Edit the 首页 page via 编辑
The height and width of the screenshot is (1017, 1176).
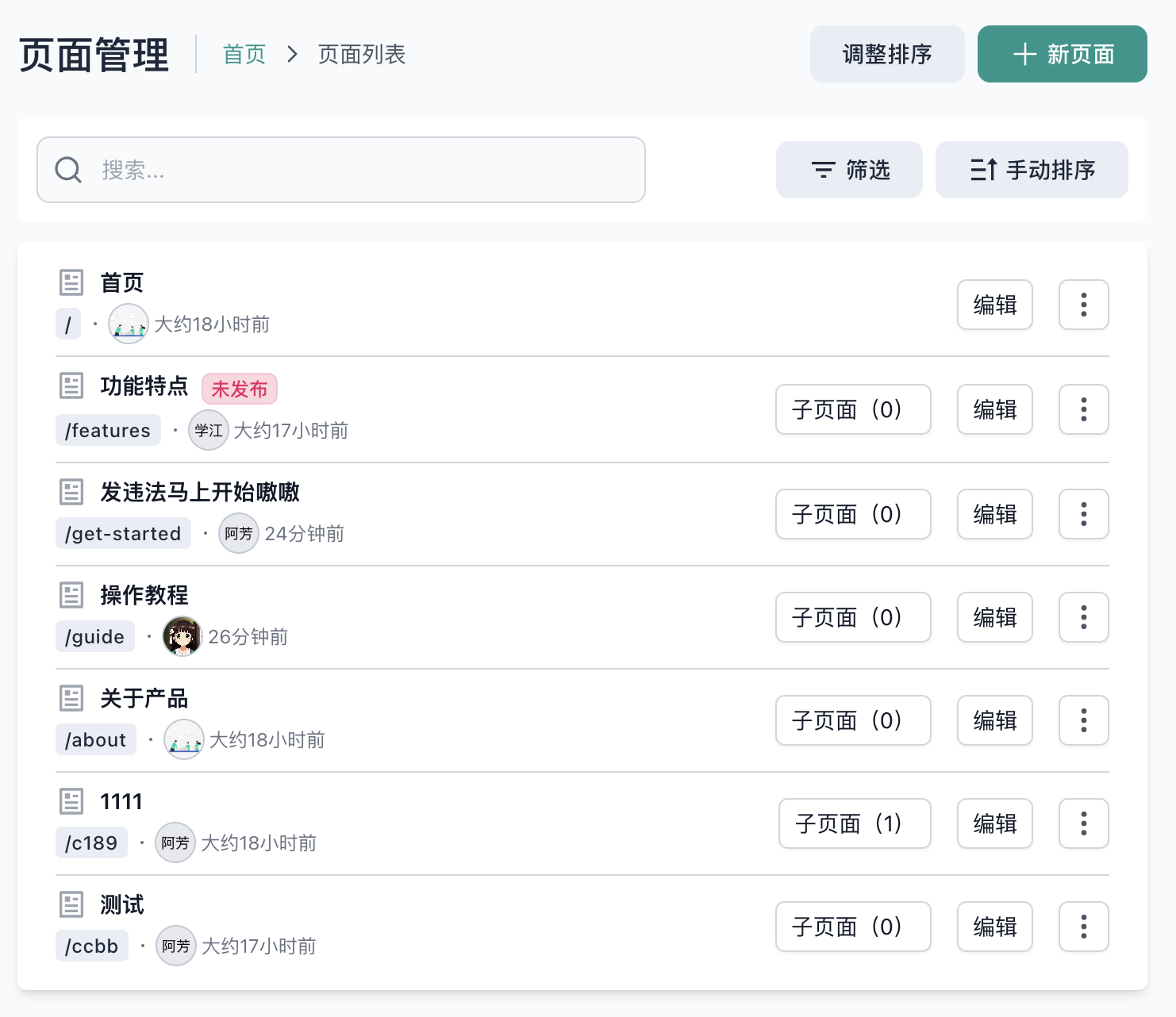pos(995,305)
